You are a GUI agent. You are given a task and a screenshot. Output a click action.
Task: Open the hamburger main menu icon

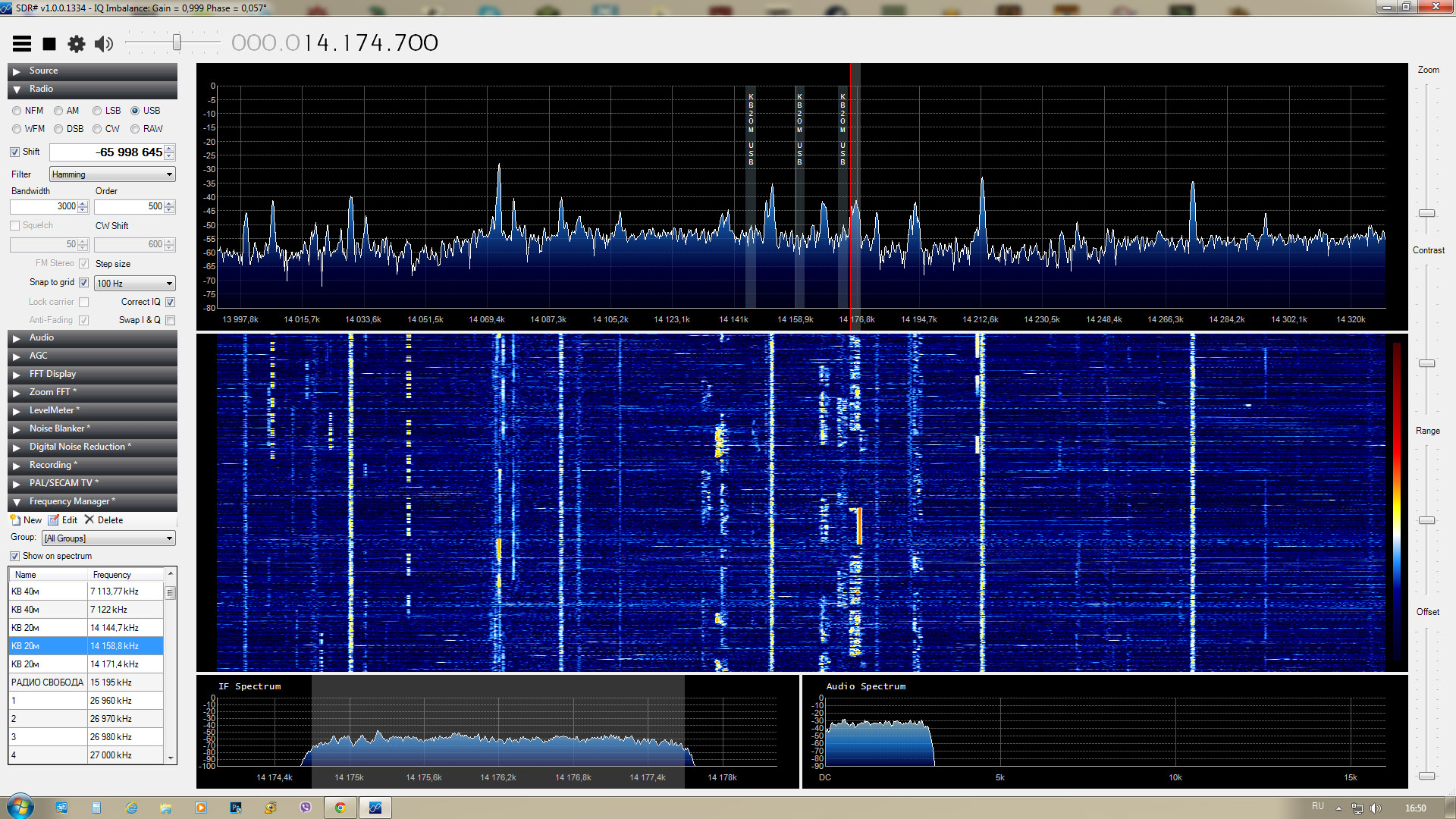point(22,44)
